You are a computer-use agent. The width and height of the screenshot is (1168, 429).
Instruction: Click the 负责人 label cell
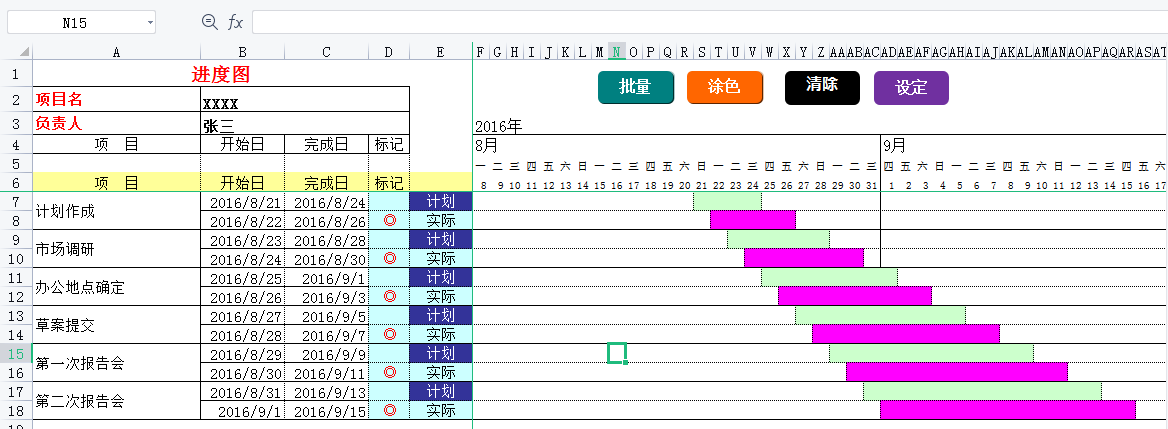pyautogui.click(x=117, y=123)
